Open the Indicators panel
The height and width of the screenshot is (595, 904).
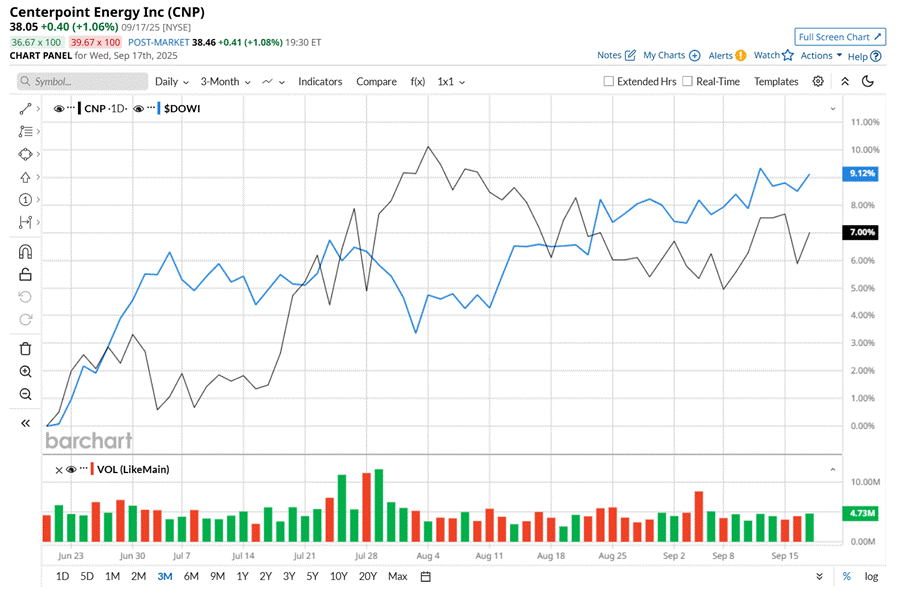[x=320, y=81]
